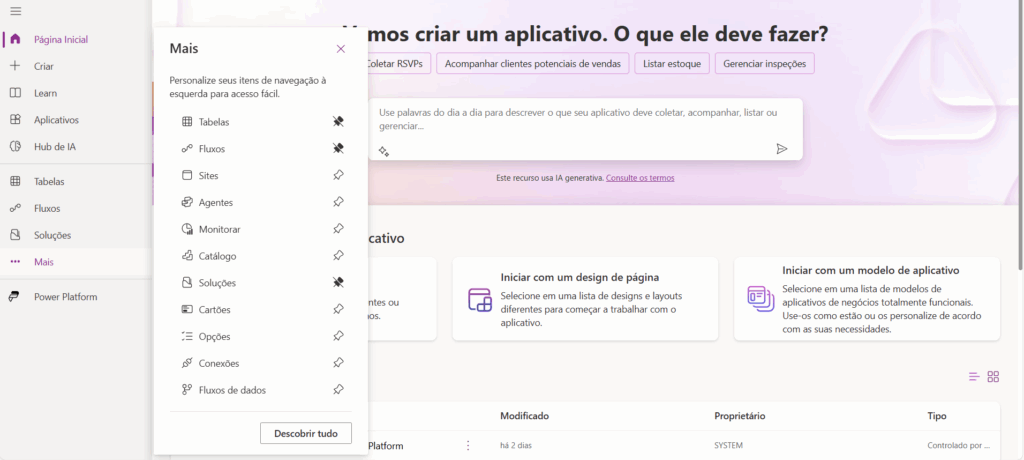
Task: Sort by Modificado column header
Action: [524, 416]
